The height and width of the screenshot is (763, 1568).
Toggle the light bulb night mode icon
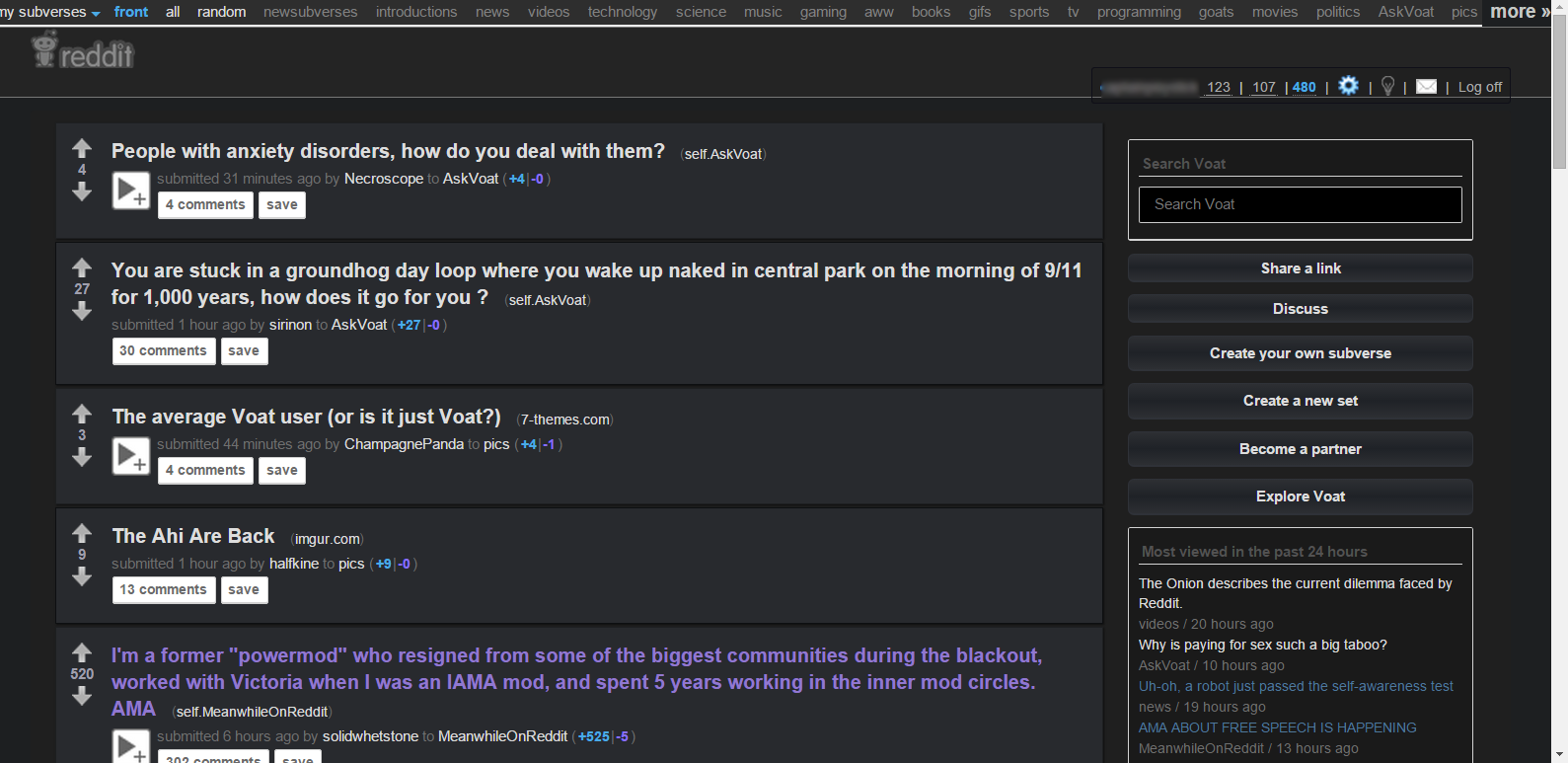[x=1387, y=86]
